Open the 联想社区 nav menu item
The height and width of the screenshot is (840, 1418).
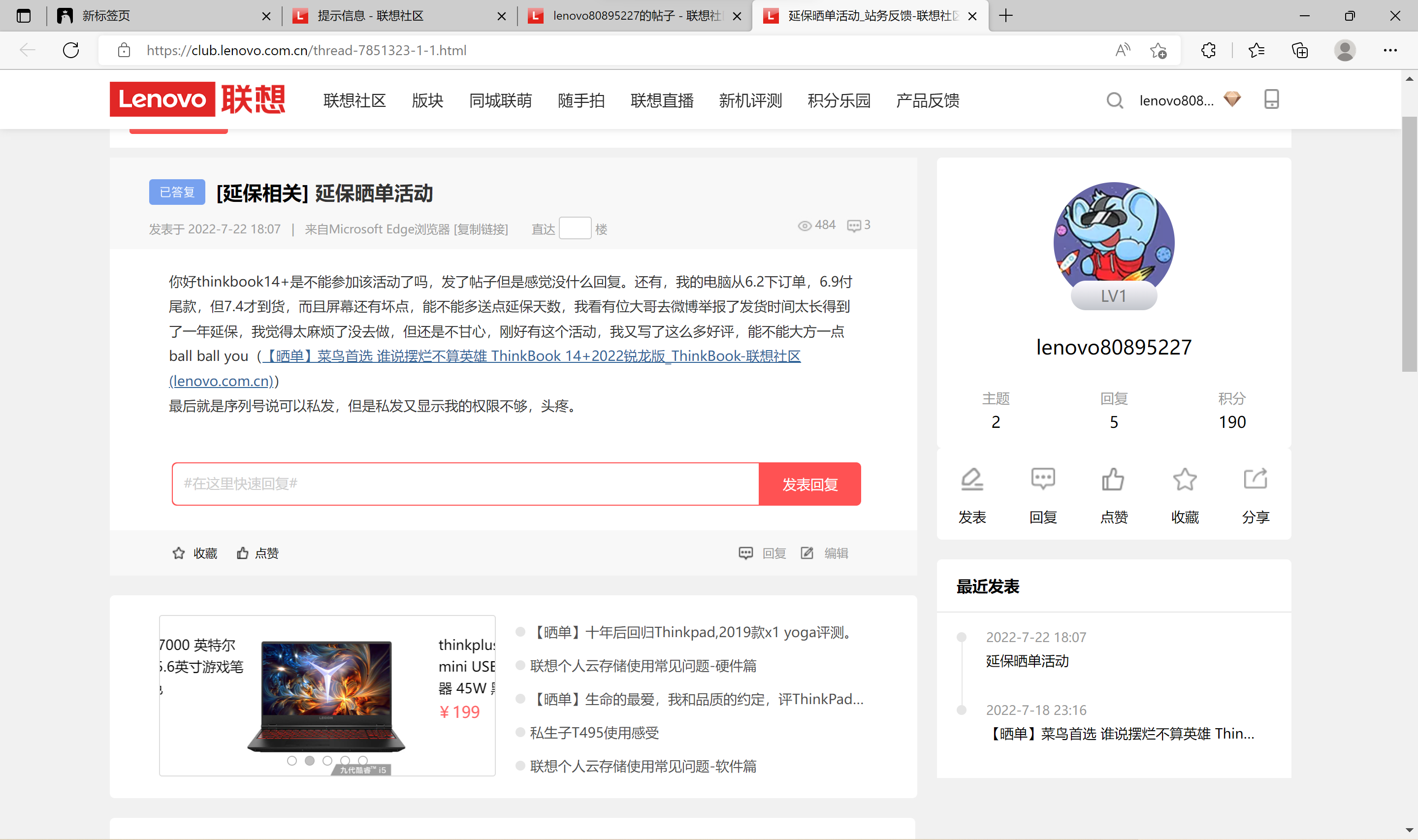tap(355, 101)
